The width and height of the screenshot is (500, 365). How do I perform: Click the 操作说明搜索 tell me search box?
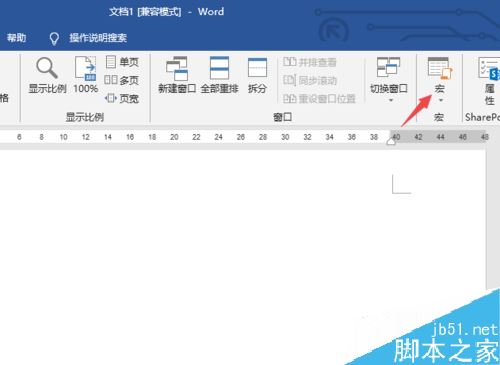(98, 38)
